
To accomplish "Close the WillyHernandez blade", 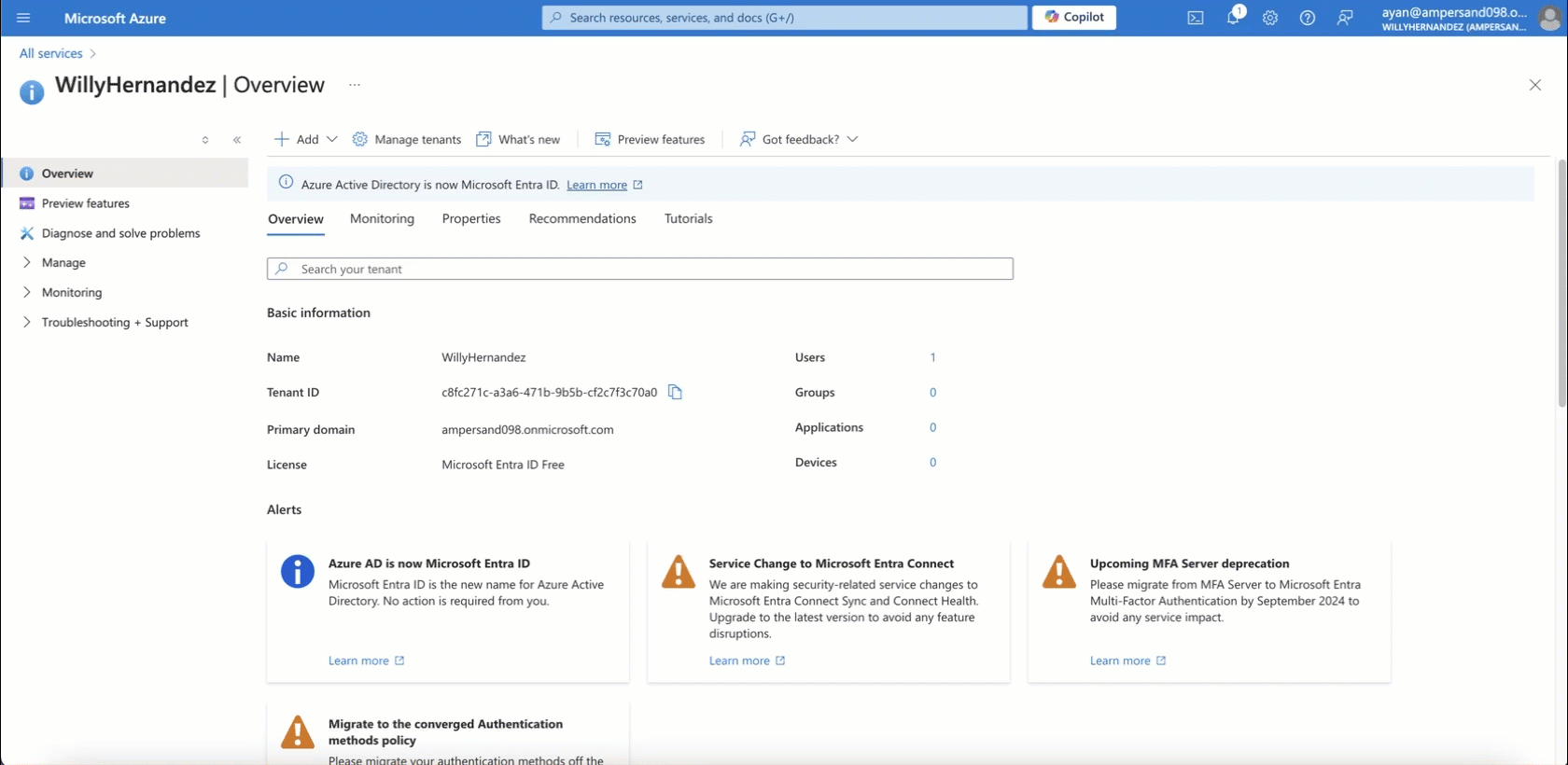I will tap(1535, 85).
